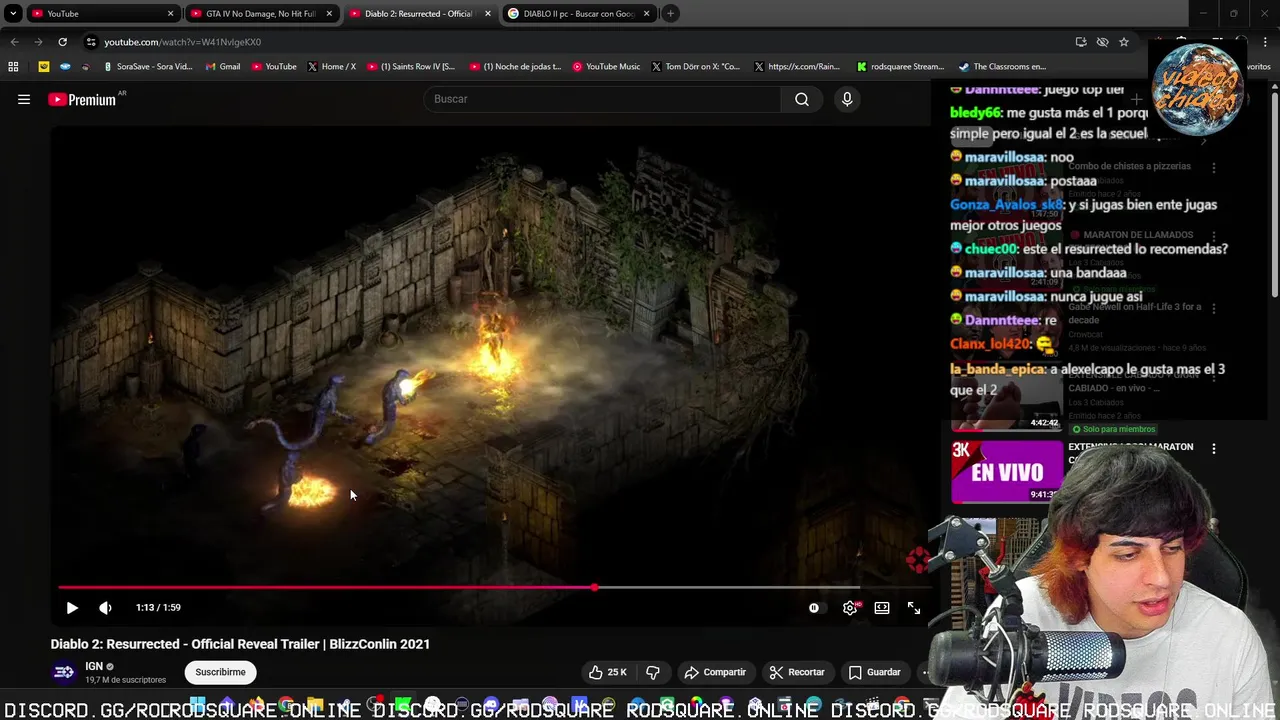
Task: Switch to theater mode view
Action: coord(882,607)
